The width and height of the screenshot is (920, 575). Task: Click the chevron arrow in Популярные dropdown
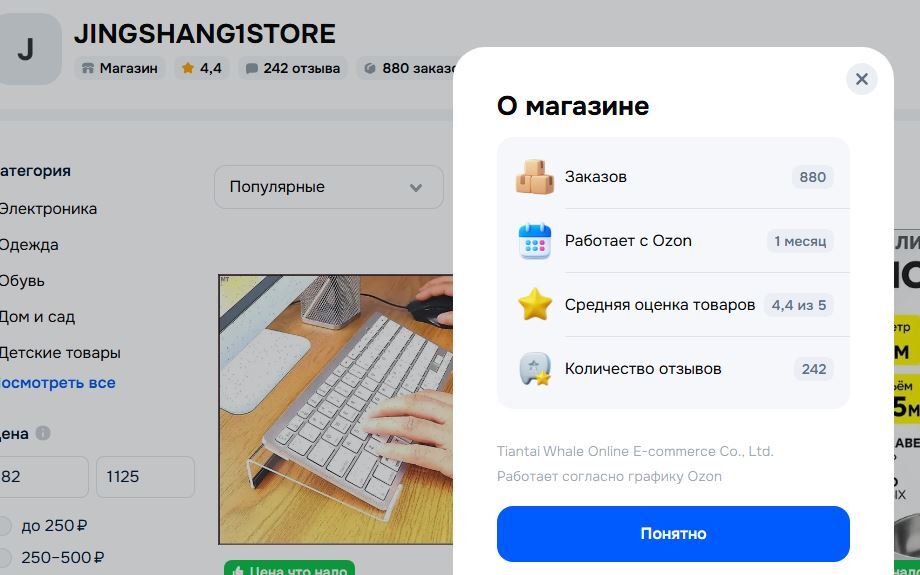[416, 188]
